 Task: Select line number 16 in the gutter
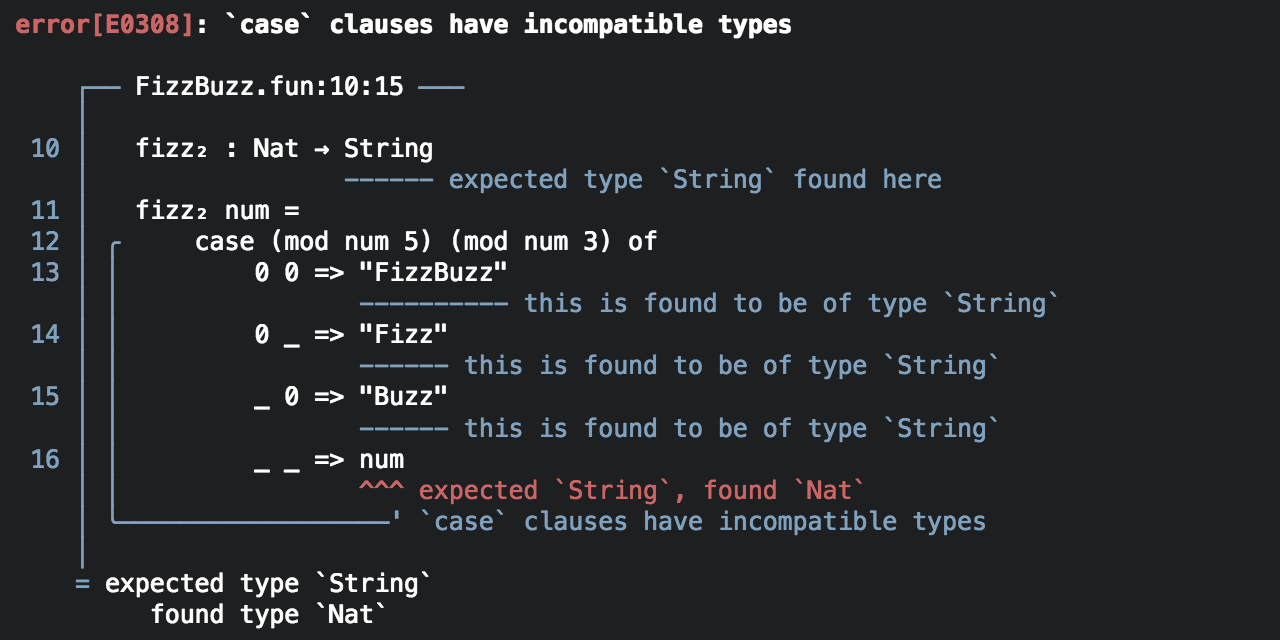(x=45, y=459)
